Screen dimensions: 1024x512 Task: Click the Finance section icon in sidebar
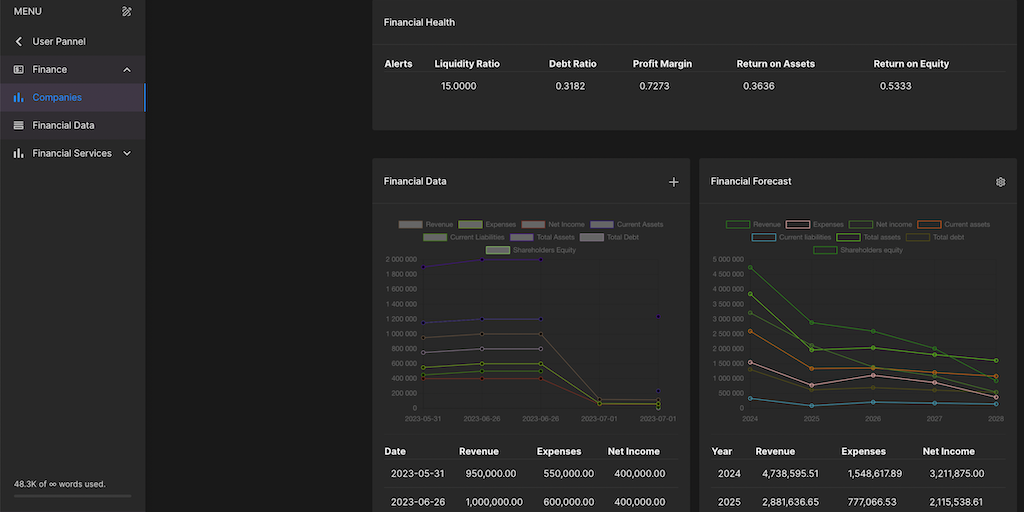(x=18, y=70)
